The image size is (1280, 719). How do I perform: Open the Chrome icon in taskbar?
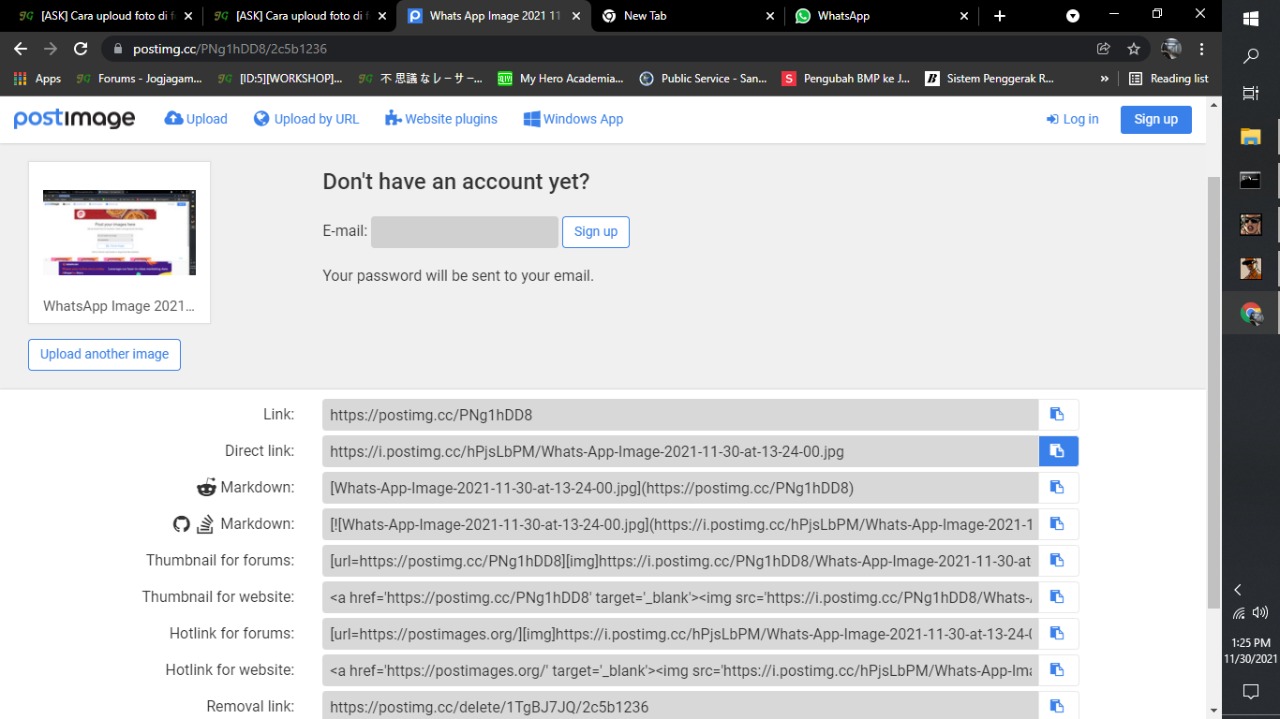pyautogui.click(x=1250, y=313)
